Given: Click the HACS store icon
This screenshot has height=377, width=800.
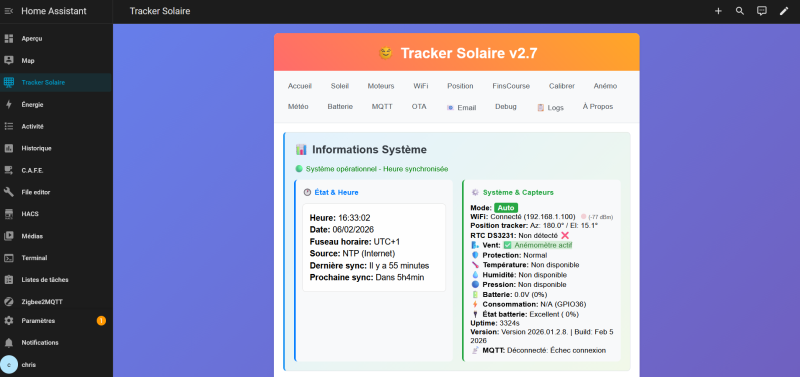Looking at the screenshot, I should point(9,214).
